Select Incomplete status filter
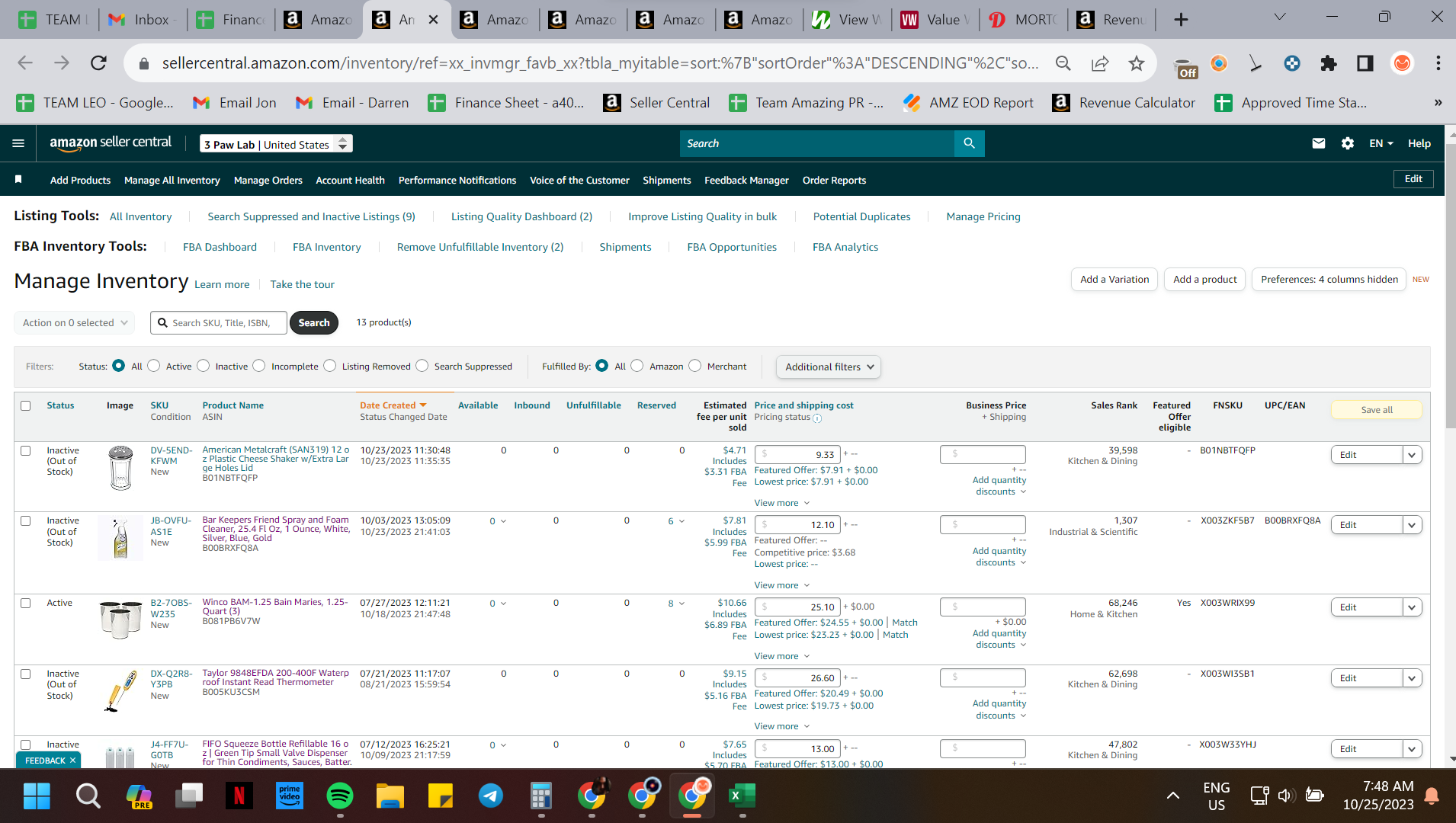The image size is (1456, 823). [x=259, y=366]
